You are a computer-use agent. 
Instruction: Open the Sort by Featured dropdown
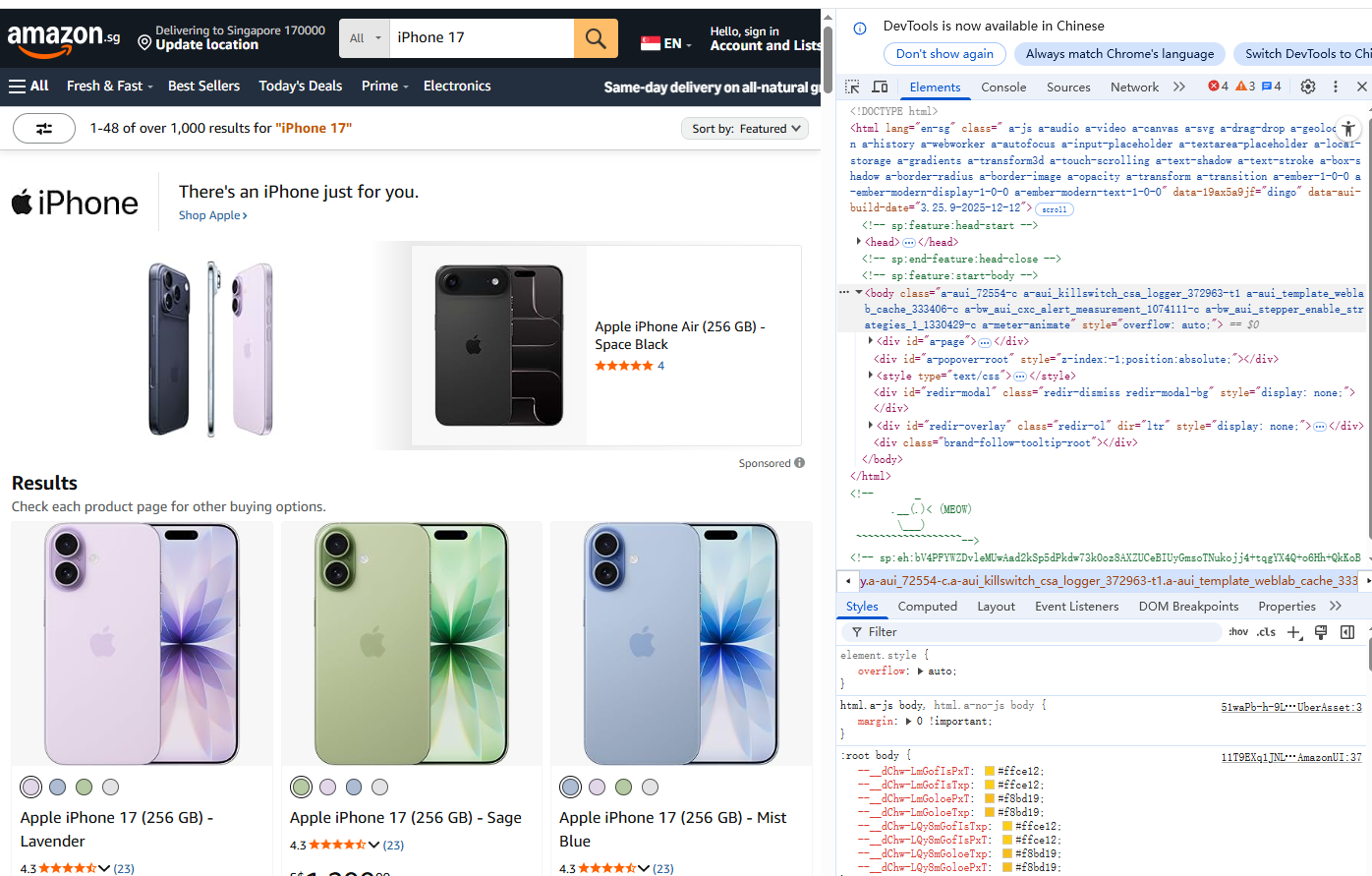(x=747, y=128)
